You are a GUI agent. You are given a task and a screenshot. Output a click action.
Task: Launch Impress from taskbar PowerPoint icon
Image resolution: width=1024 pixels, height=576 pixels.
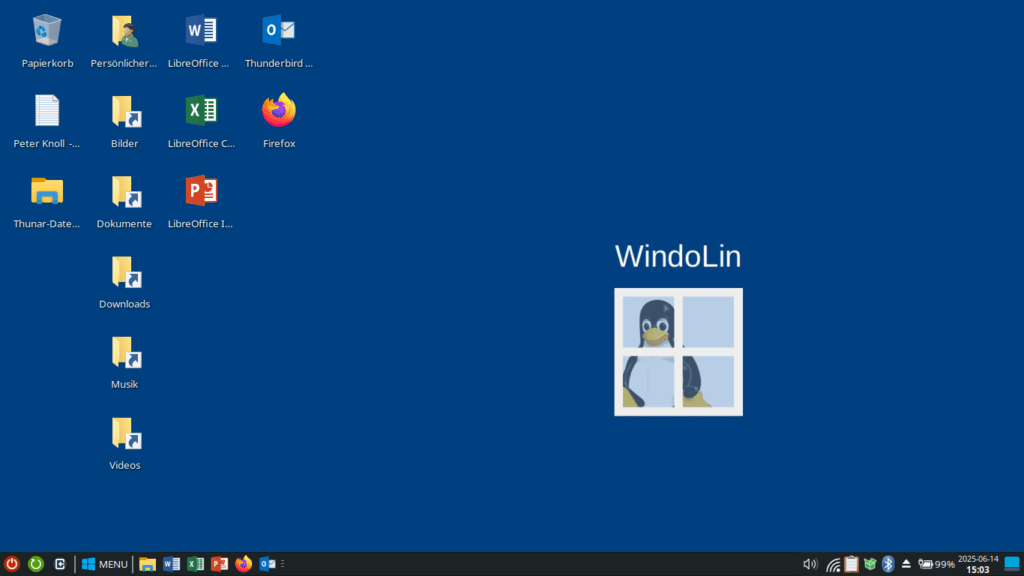coord(219,564)
